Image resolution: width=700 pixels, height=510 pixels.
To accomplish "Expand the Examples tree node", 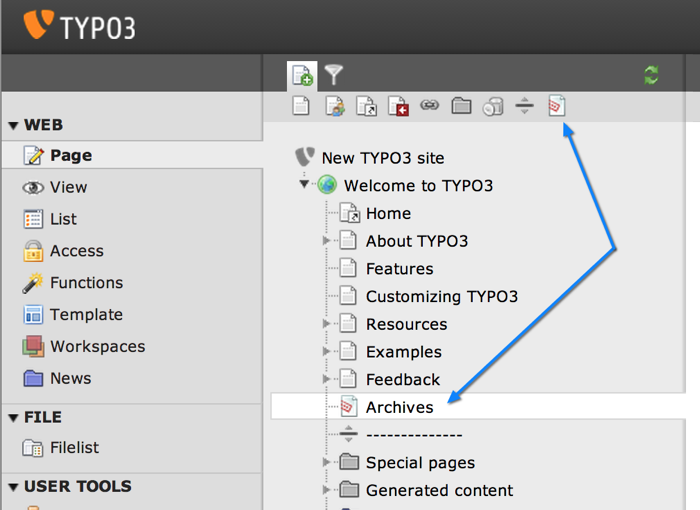I will click(326, 351).
